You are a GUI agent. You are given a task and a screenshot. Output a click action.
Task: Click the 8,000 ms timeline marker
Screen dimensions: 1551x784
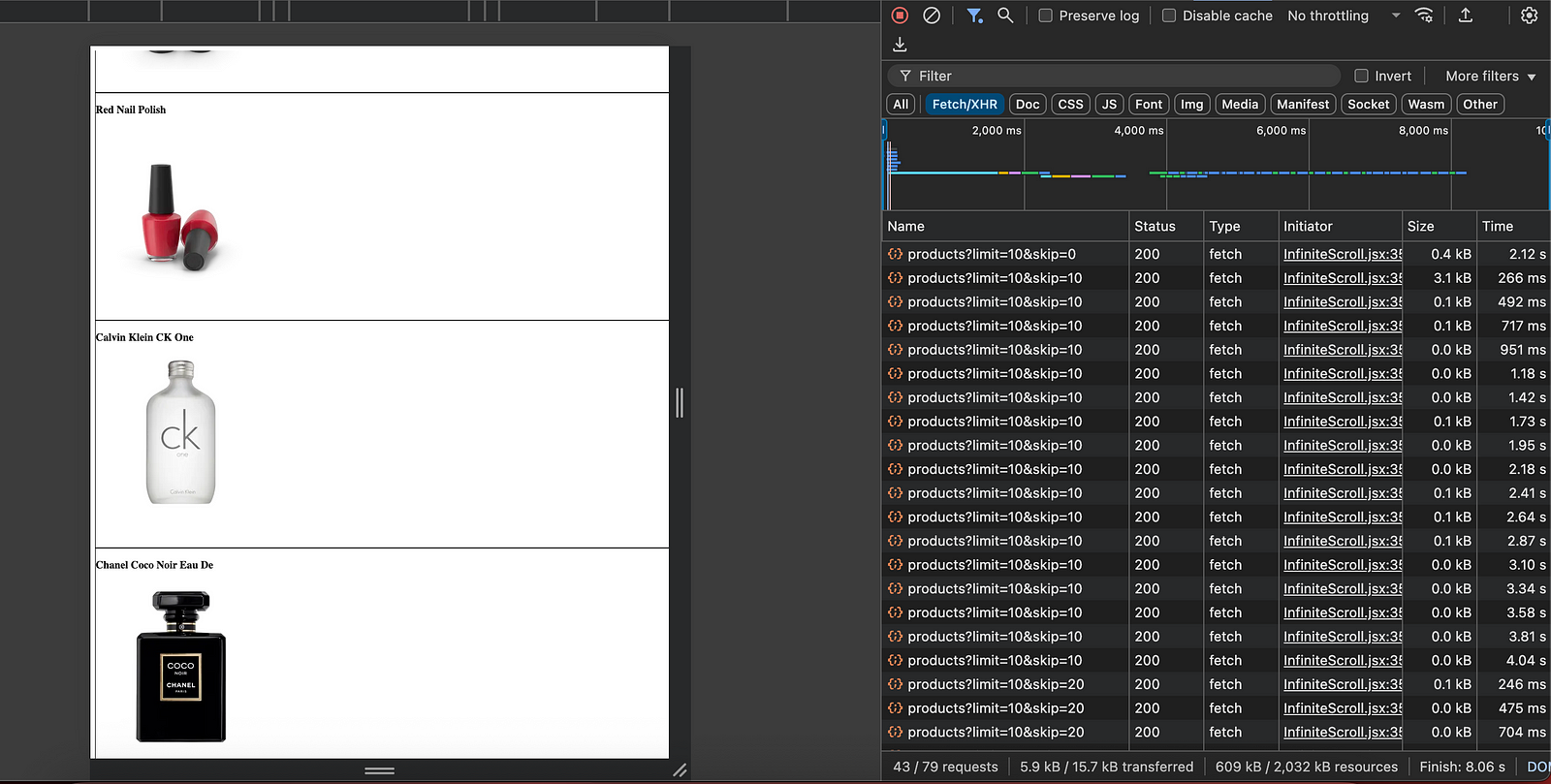(1423, 130)
